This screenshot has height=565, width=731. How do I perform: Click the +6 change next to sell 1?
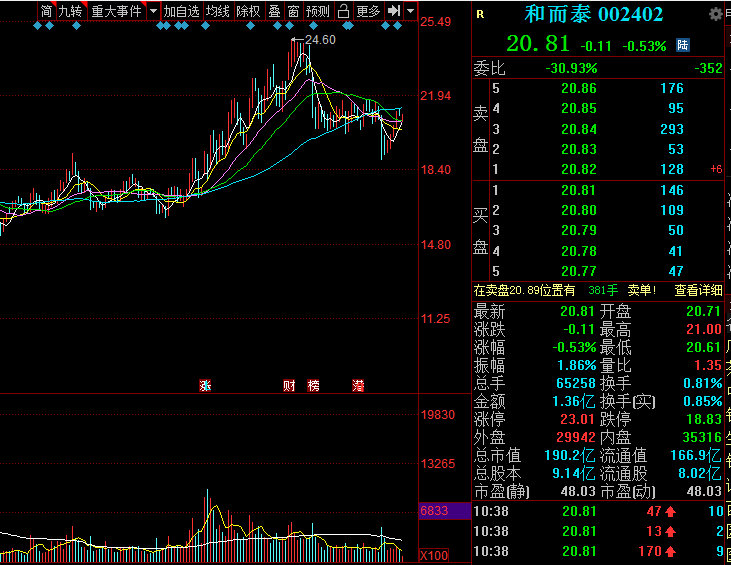click(716, 169)
